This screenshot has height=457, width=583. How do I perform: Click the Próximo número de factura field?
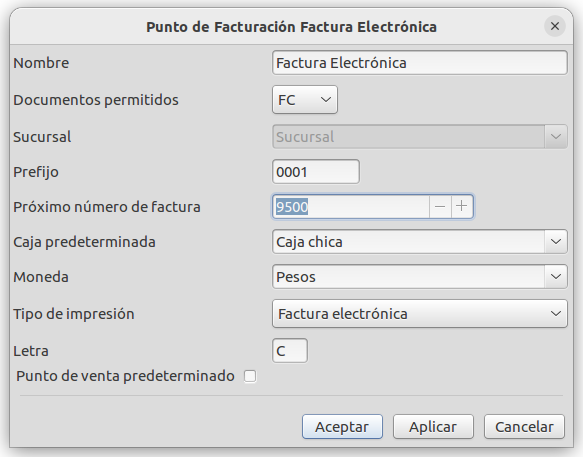click(351, 206)
